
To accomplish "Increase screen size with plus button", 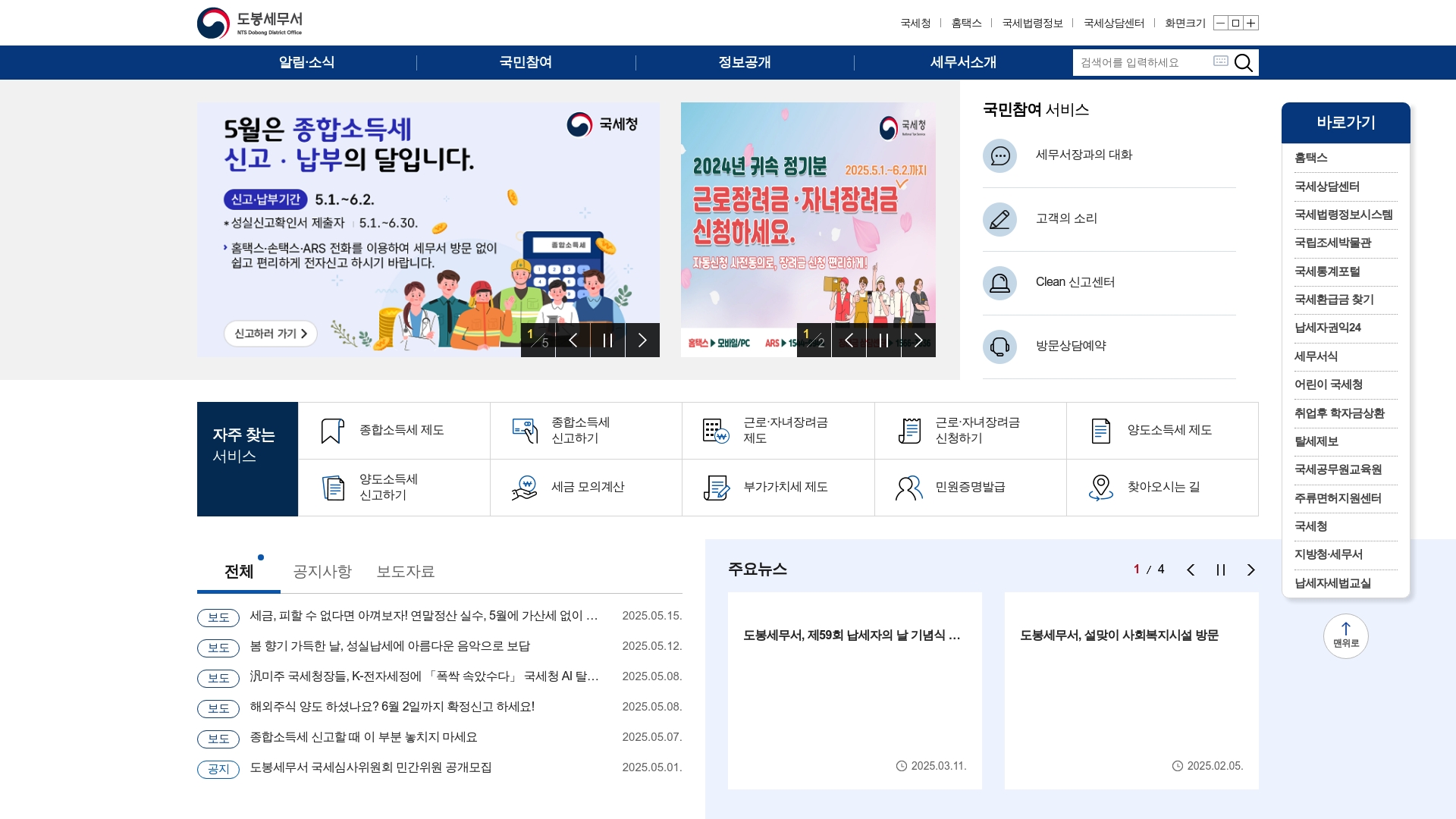I will tap(1251, 23).
